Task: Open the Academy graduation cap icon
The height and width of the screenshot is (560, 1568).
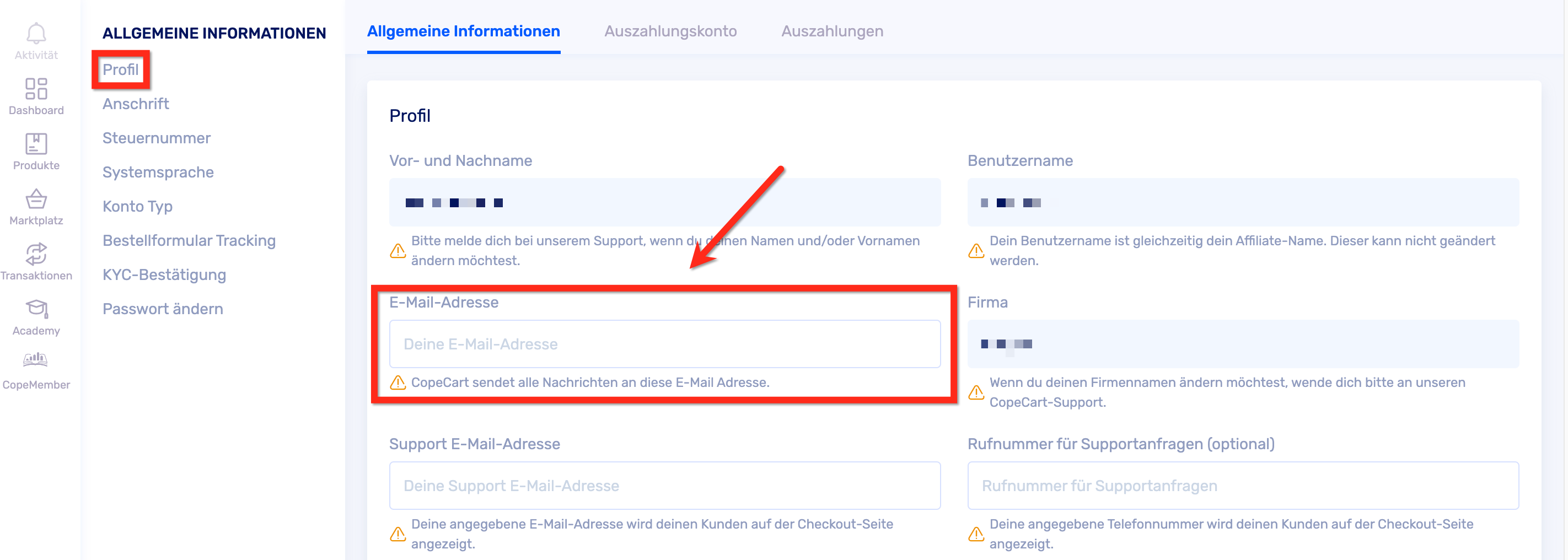Action: [36, 309]
